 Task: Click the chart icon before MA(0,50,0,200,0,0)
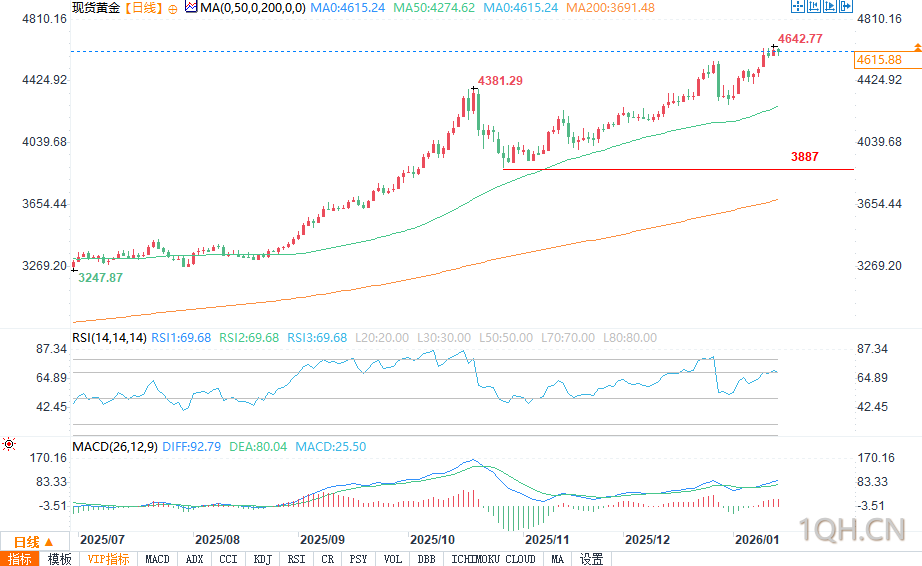coord(190,8)
